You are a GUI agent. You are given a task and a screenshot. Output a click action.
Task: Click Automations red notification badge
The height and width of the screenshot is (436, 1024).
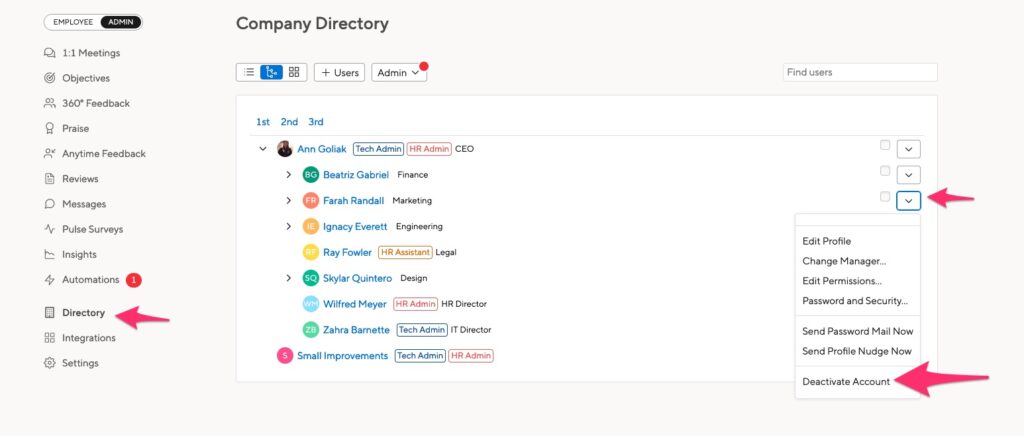pyautogui.click(x=133, y=280)
